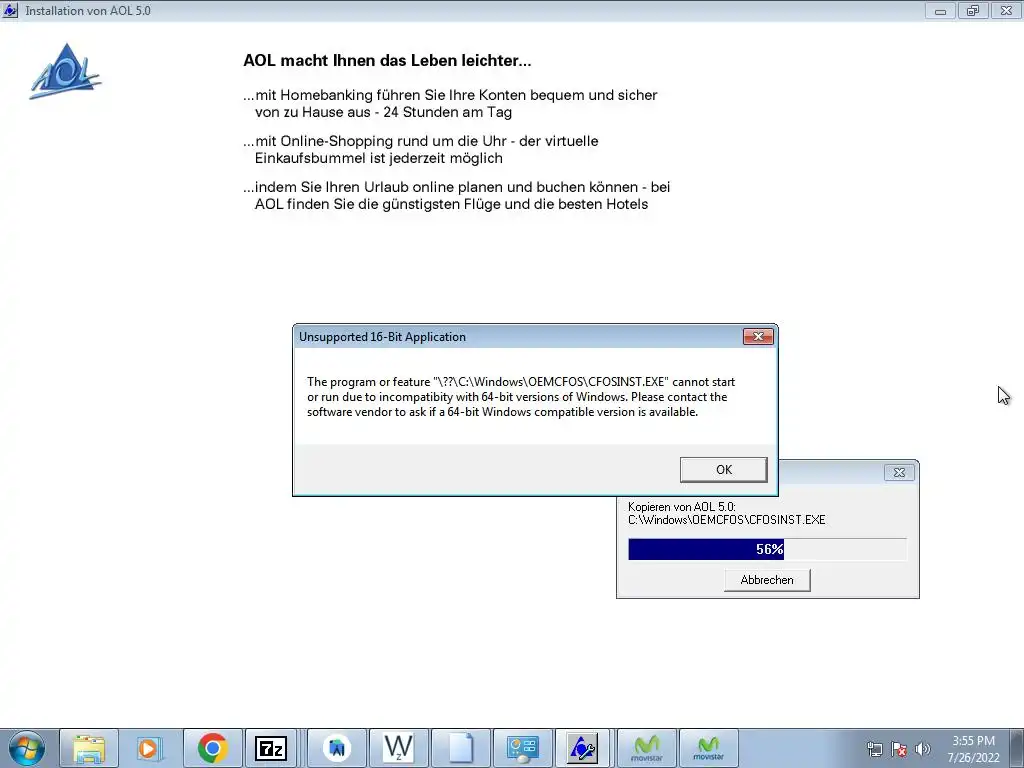The height and width of the screenshot is (768, 1024).
Task: Click the 'Kopieren von AOL 5.0:' label
Action: [x=682, y=507]
